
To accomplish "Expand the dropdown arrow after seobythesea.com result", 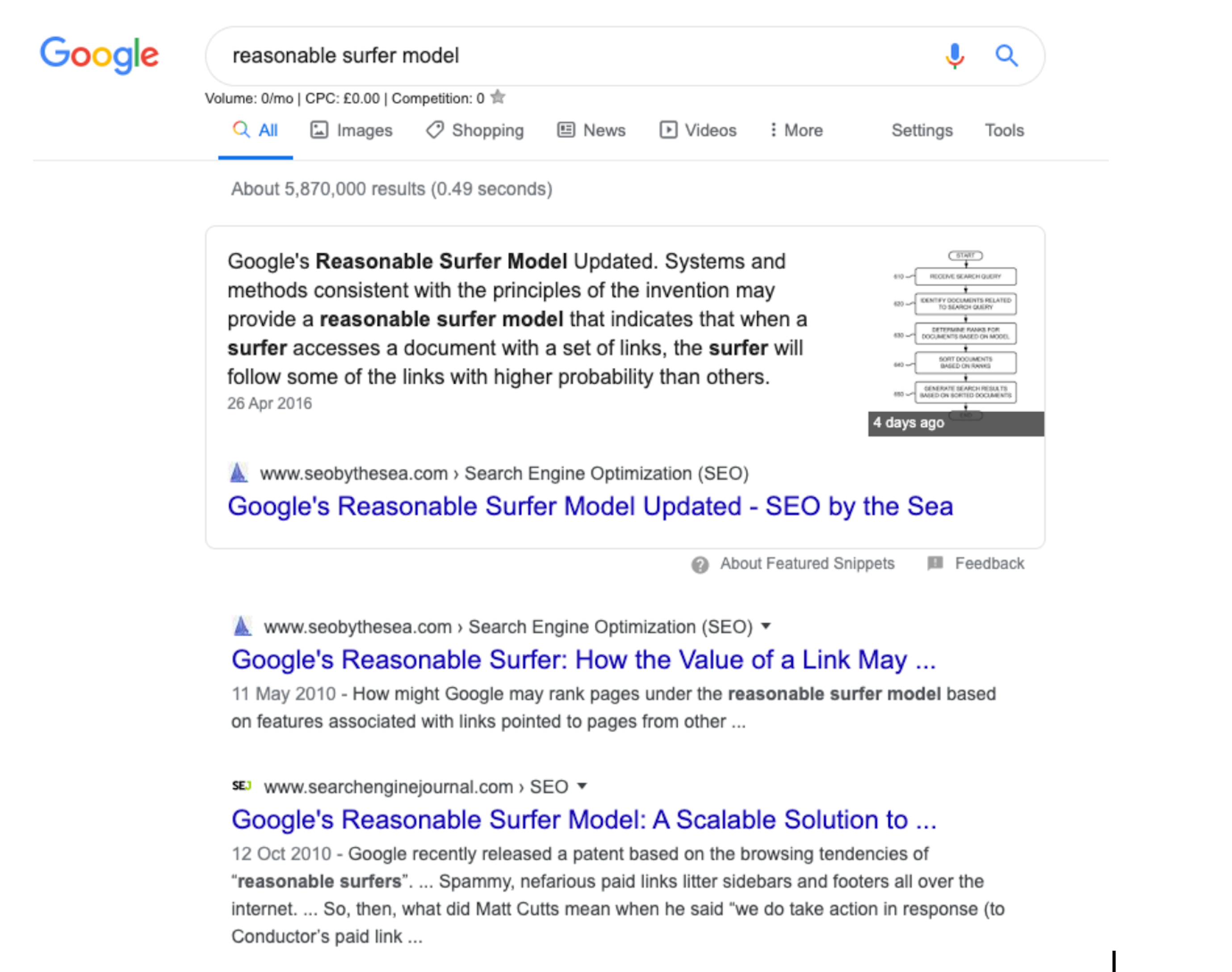I will click(766, 626).
